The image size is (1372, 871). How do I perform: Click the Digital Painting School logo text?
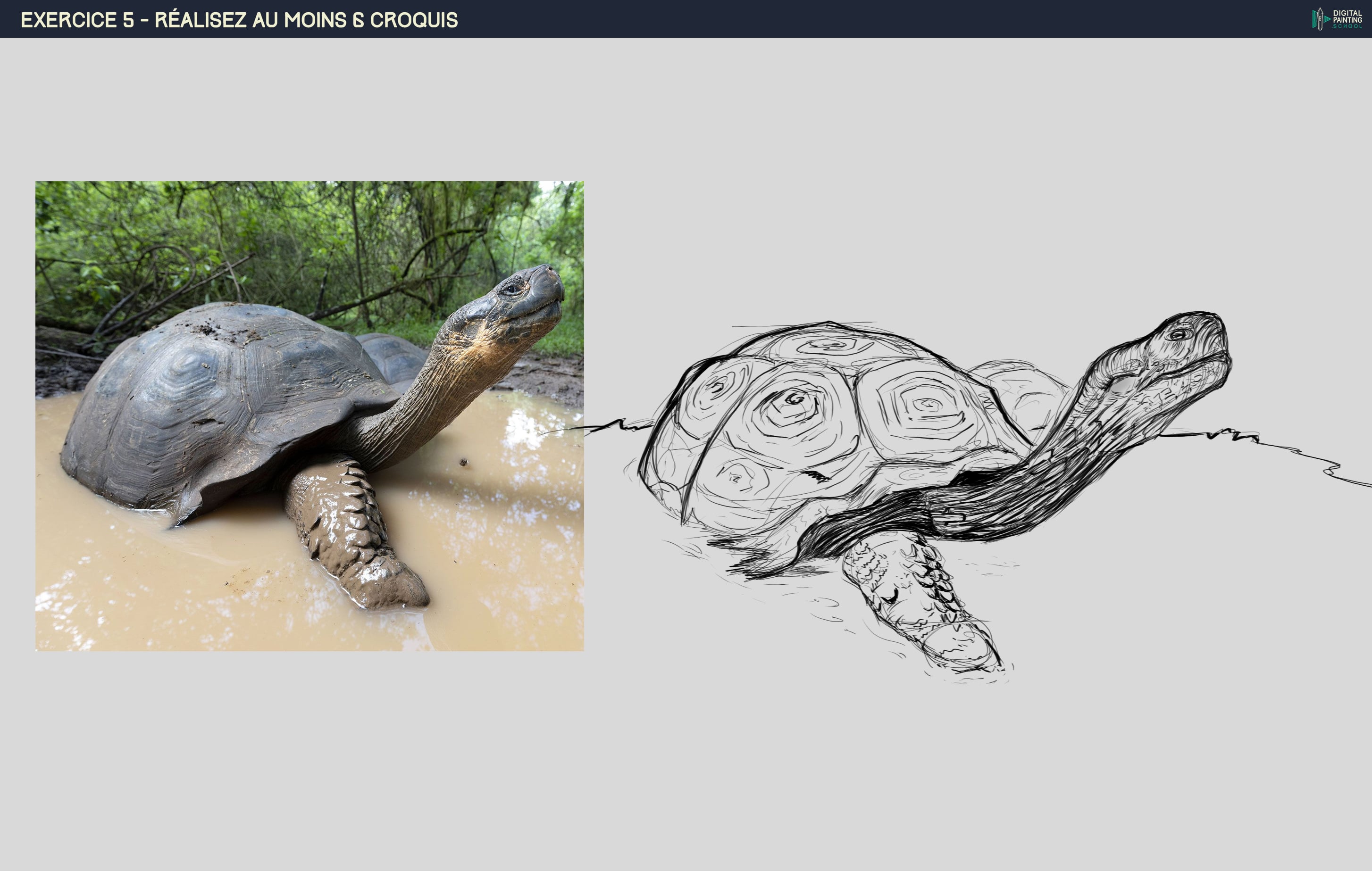coord(1347,19)
